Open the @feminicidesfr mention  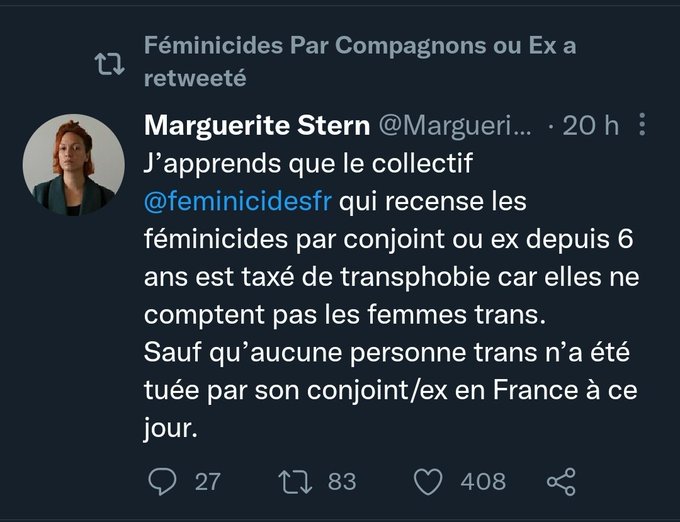pos(238,203)
